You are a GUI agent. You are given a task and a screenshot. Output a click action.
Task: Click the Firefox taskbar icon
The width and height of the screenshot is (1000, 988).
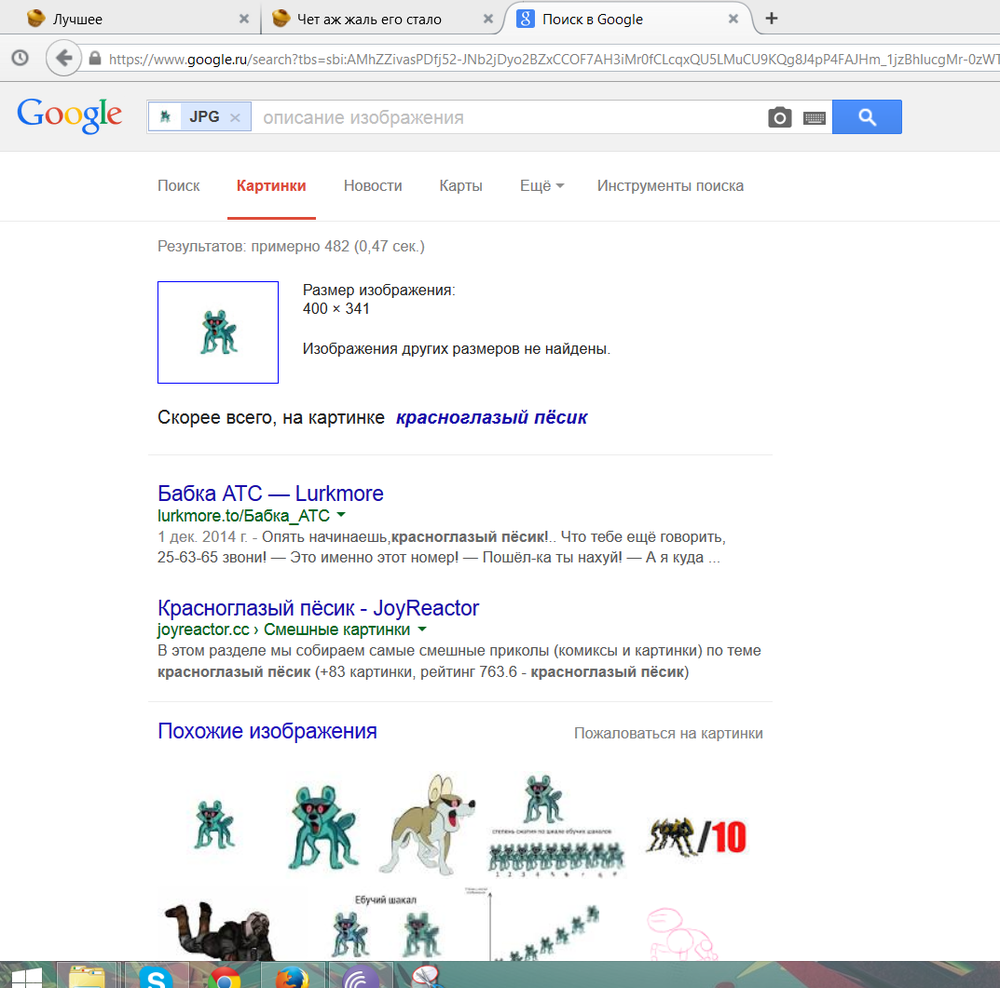point(291,977)
